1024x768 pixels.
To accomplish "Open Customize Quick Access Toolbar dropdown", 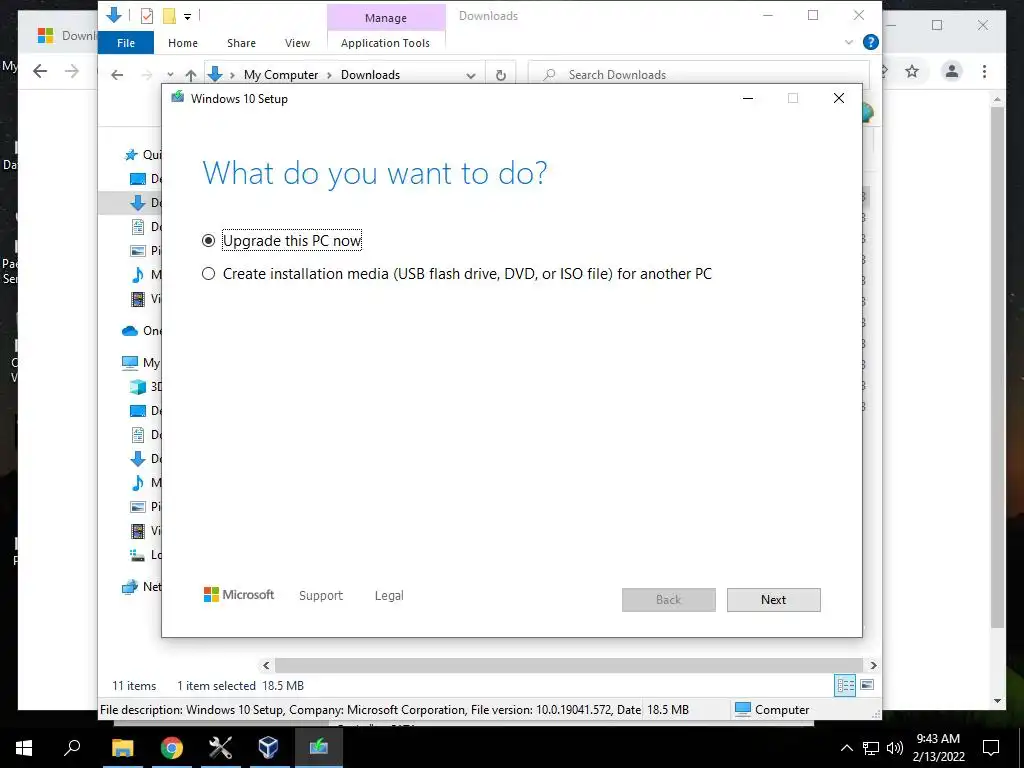I will pyautogui.click(x=187, y=16).
